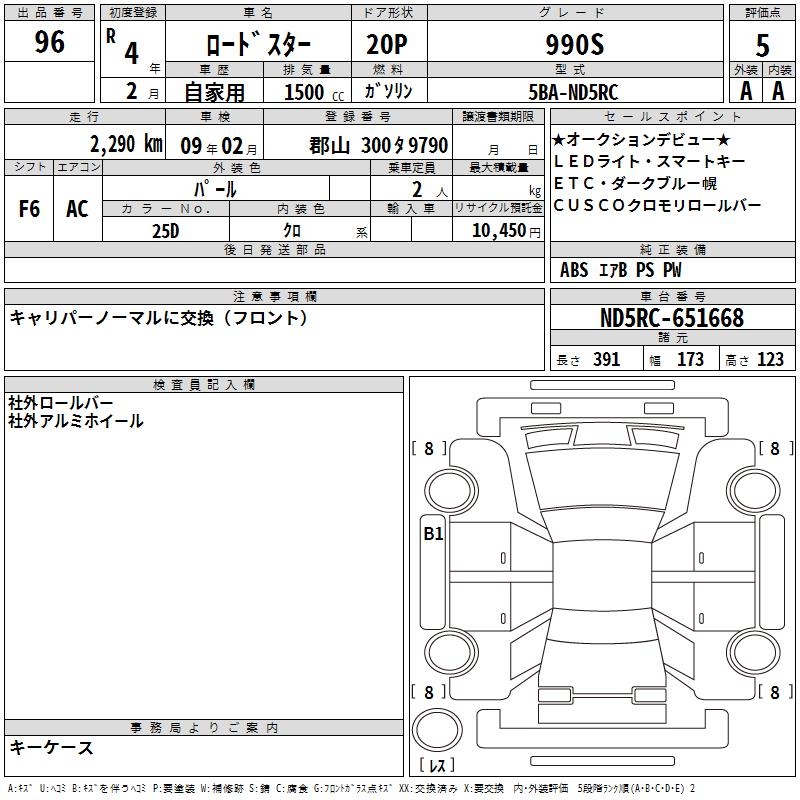Click rear-right tire circle on diagram
This screenshot has width=800, height=800.
(x=754, y=652)
